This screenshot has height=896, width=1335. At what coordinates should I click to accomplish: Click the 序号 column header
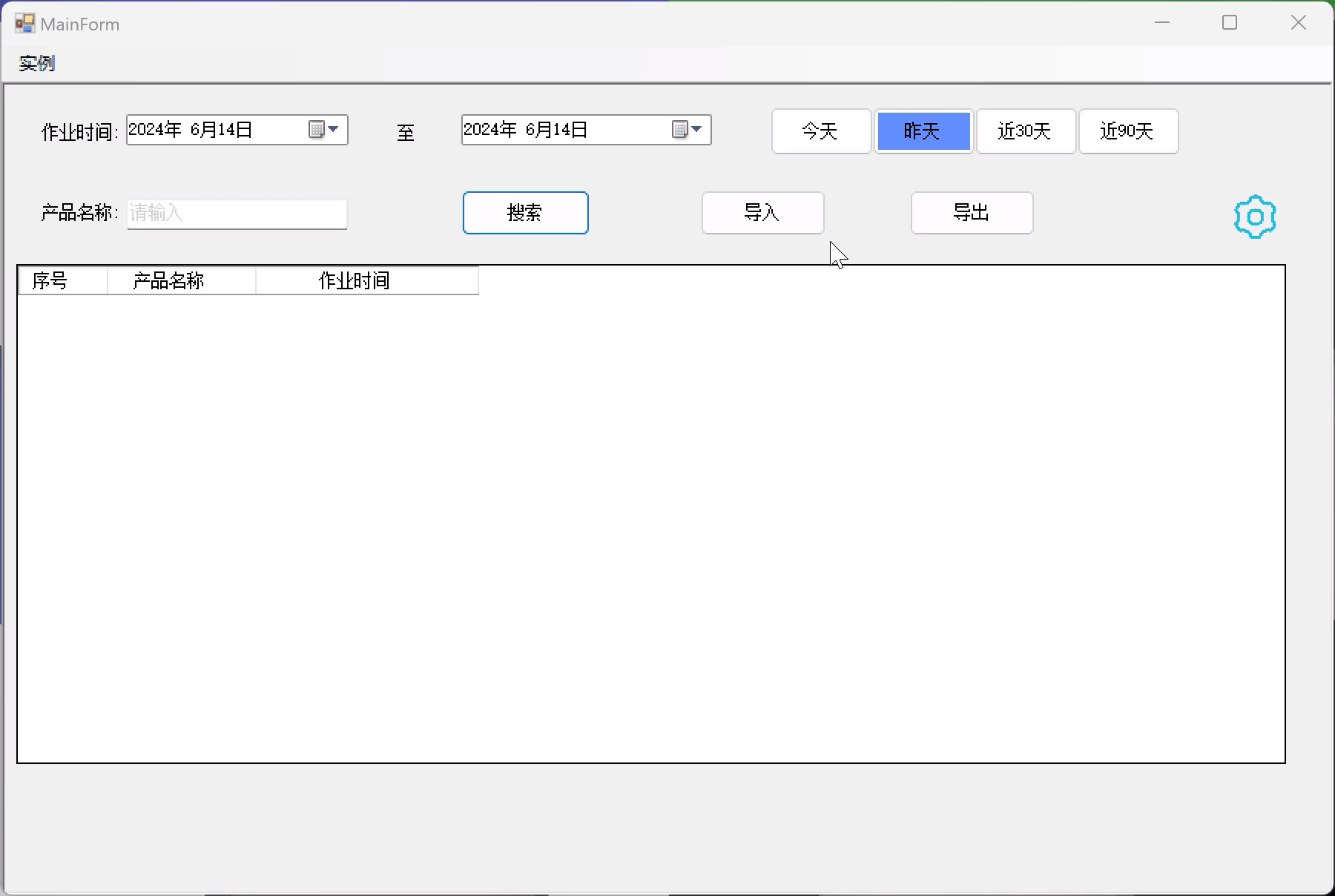click(63, 281)
